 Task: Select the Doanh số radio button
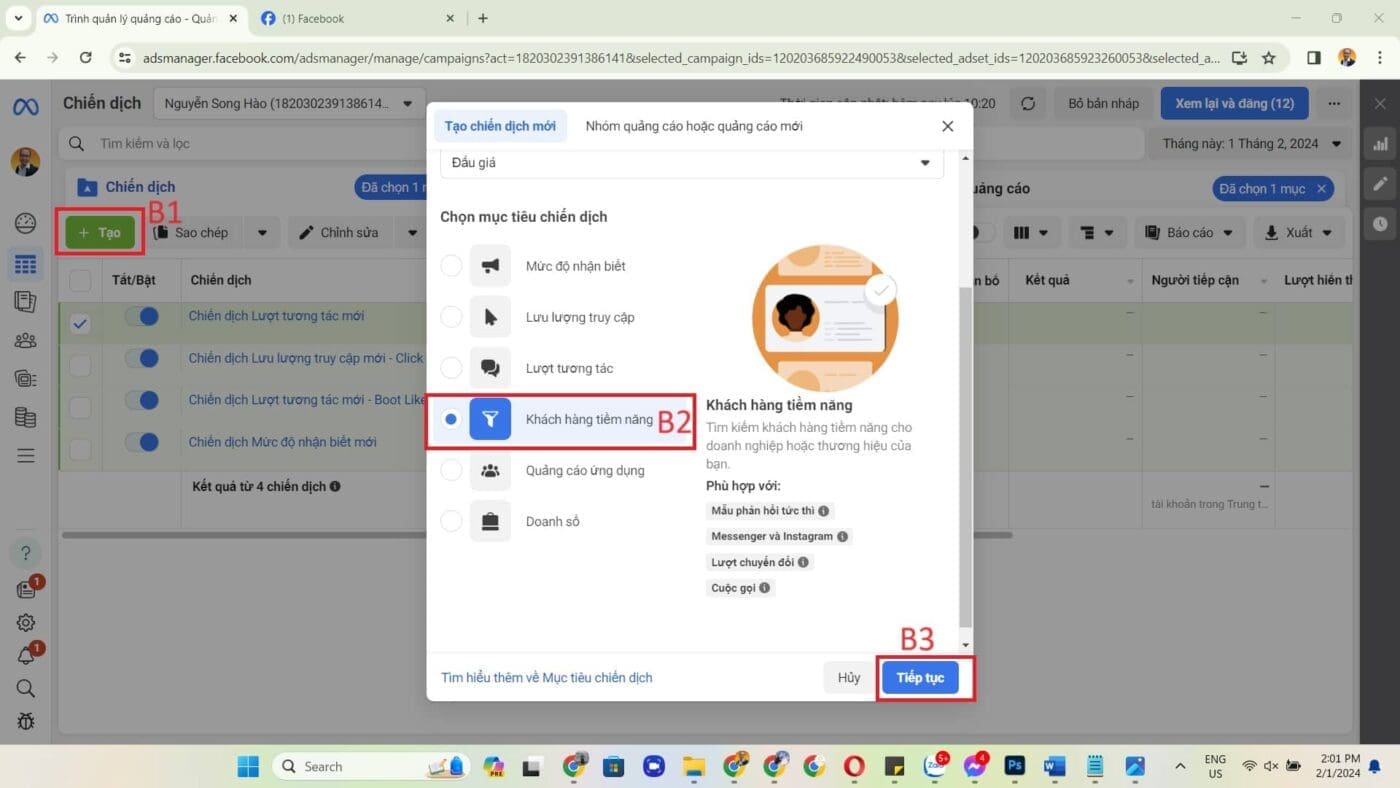tap(452, 521)
